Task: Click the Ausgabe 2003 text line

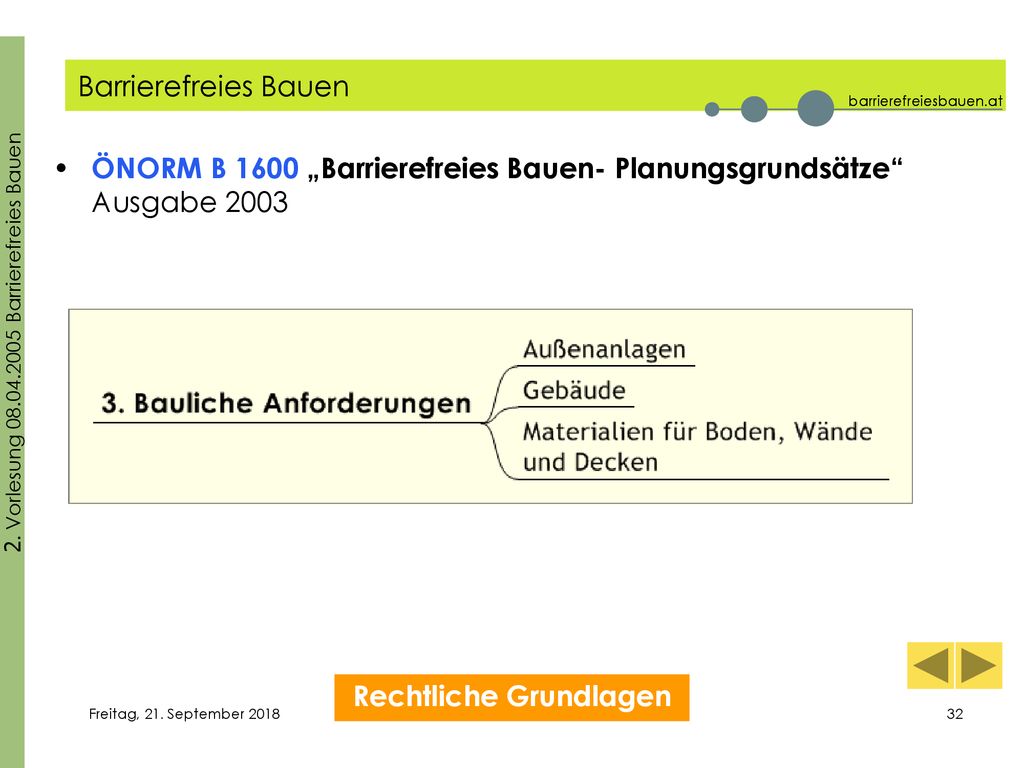Action: click(x=190, y=203)
